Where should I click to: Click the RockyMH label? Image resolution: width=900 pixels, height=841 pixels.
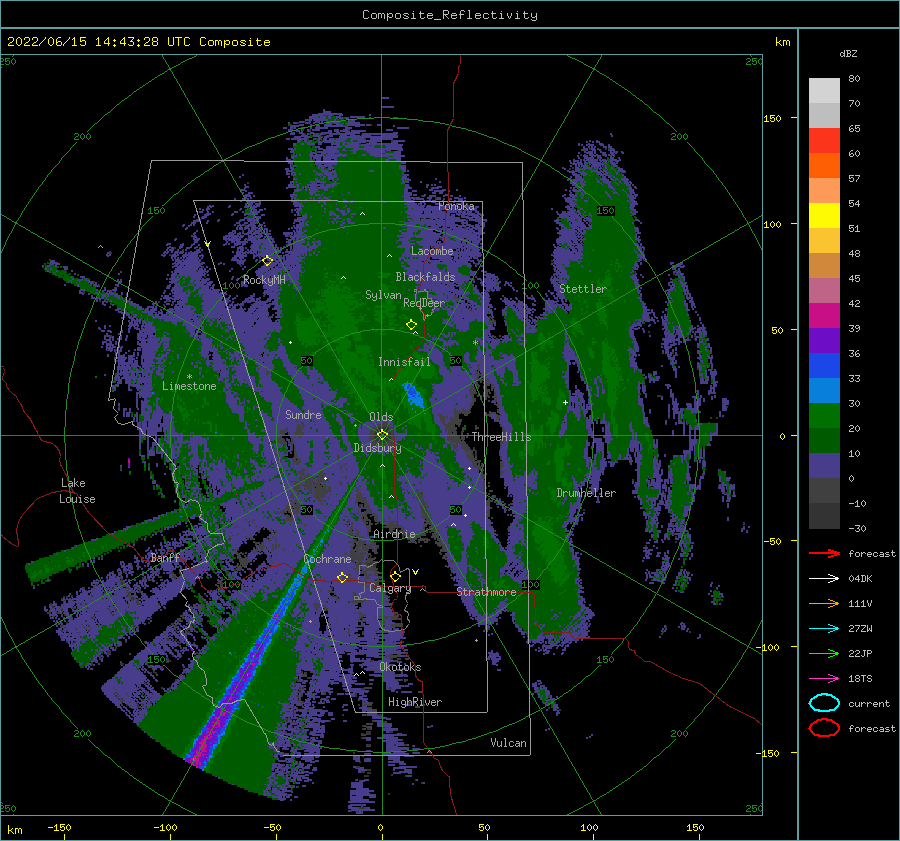(264, 280)
